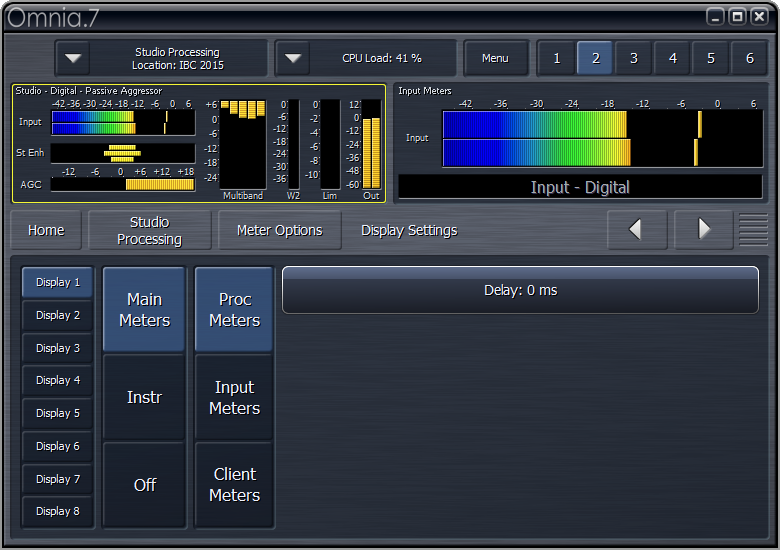780x550 pixels.
Task: Click the left arrow navigation button
Action: [x=636, y=229]
